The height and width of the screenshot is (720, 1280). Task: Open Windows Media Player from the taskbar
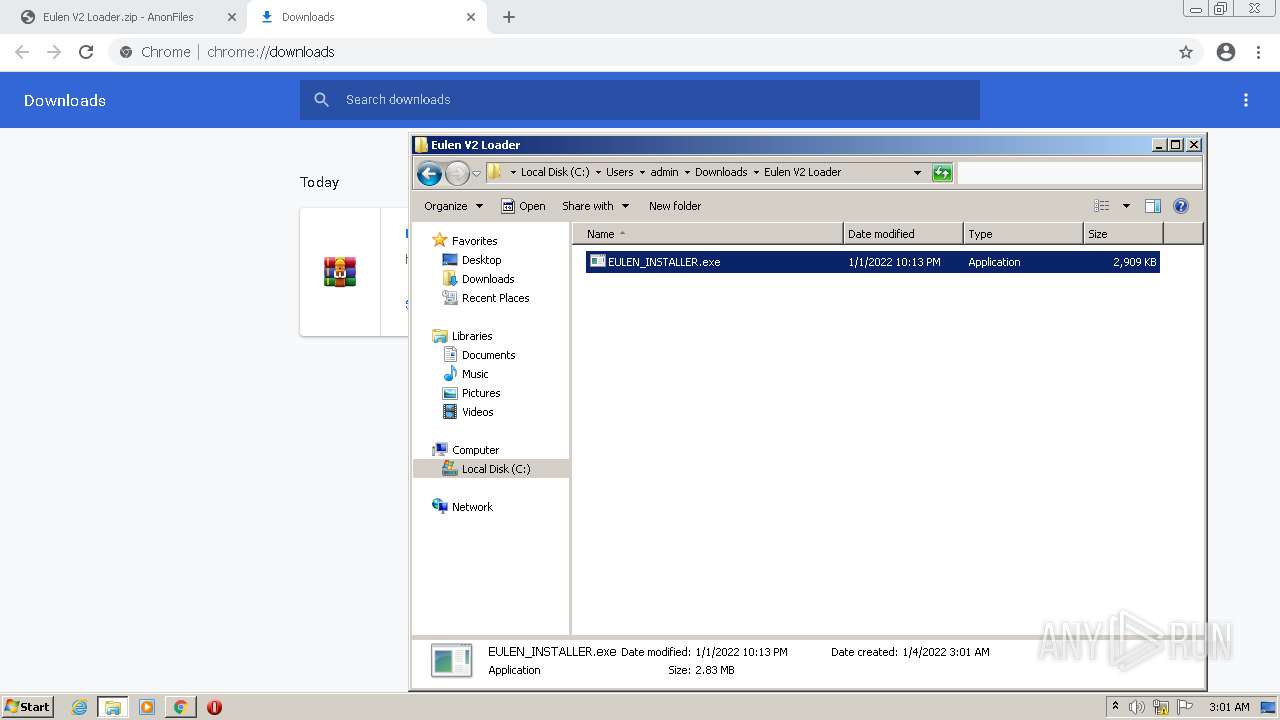[147, 707]
